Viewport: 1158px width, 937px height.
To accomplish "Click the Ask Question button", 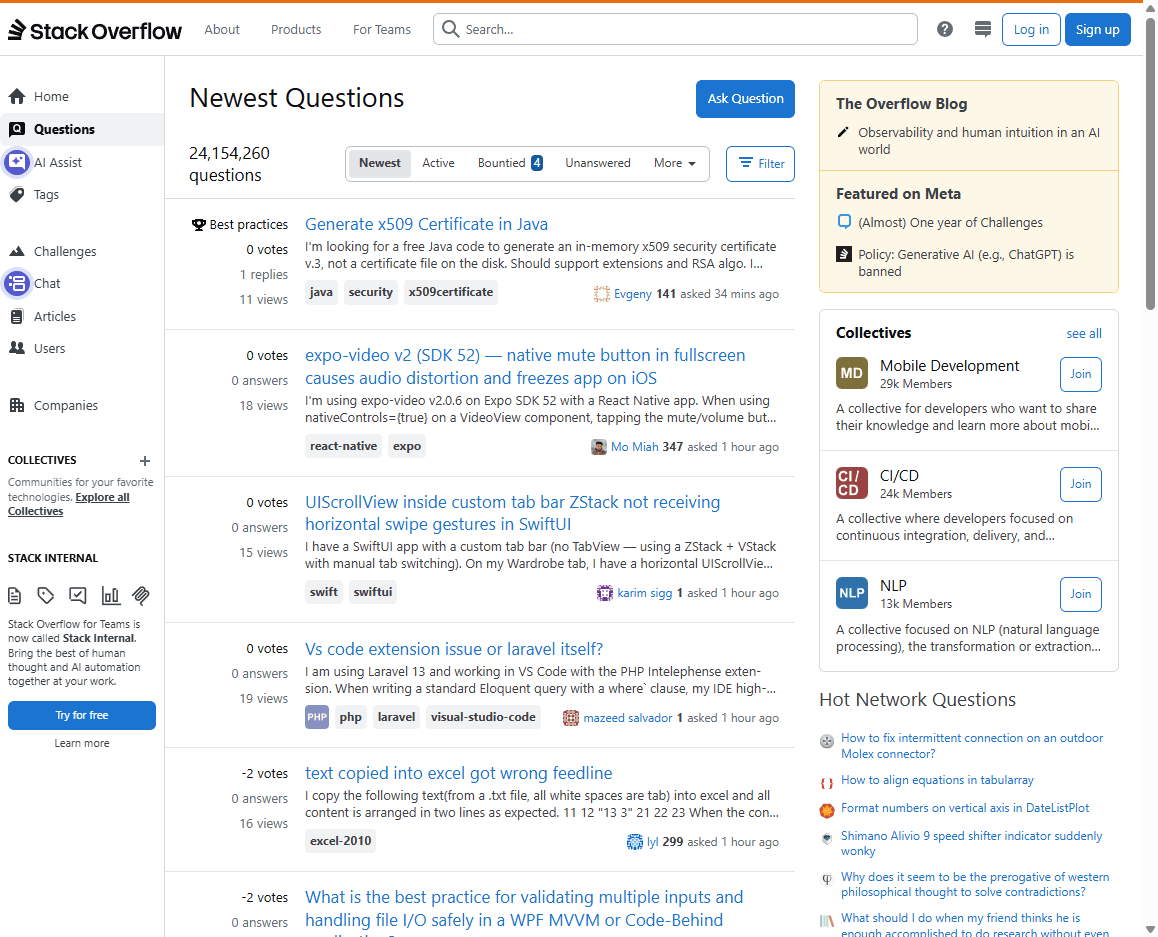I will coord(745,99).
